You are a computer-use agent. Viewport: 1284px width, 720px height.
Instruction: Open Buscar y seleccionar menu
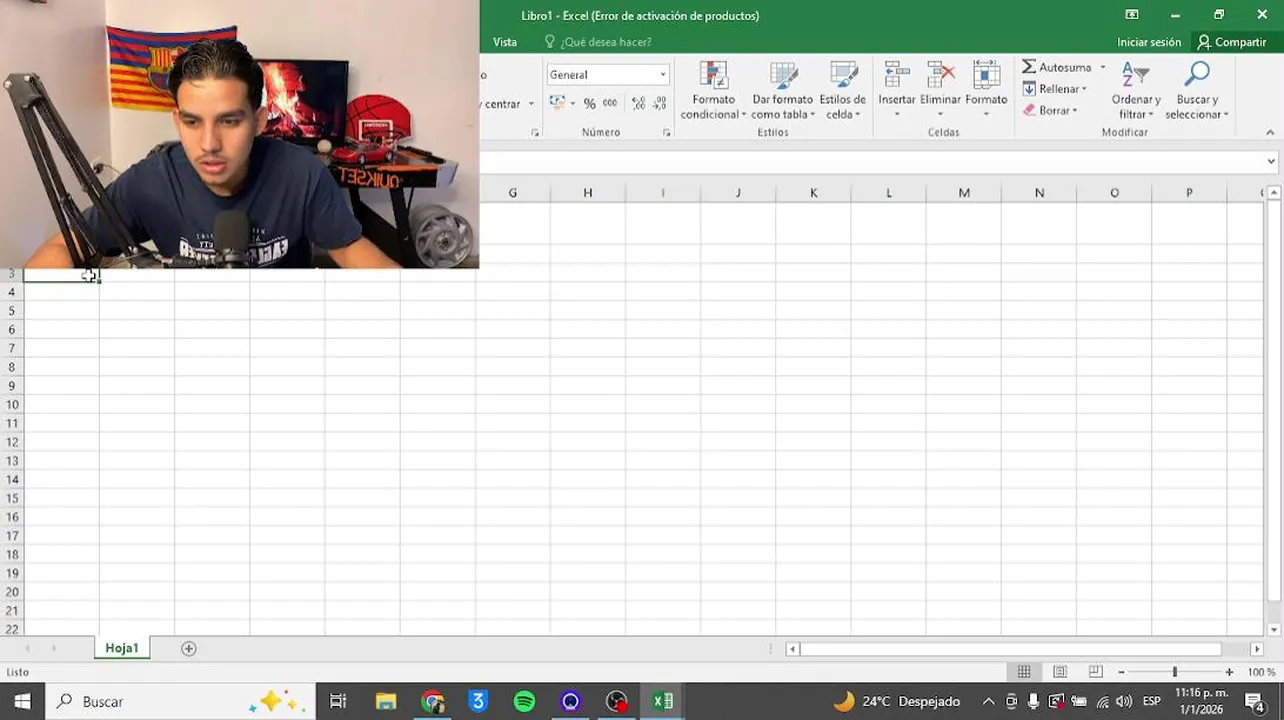coord(1197,90)
